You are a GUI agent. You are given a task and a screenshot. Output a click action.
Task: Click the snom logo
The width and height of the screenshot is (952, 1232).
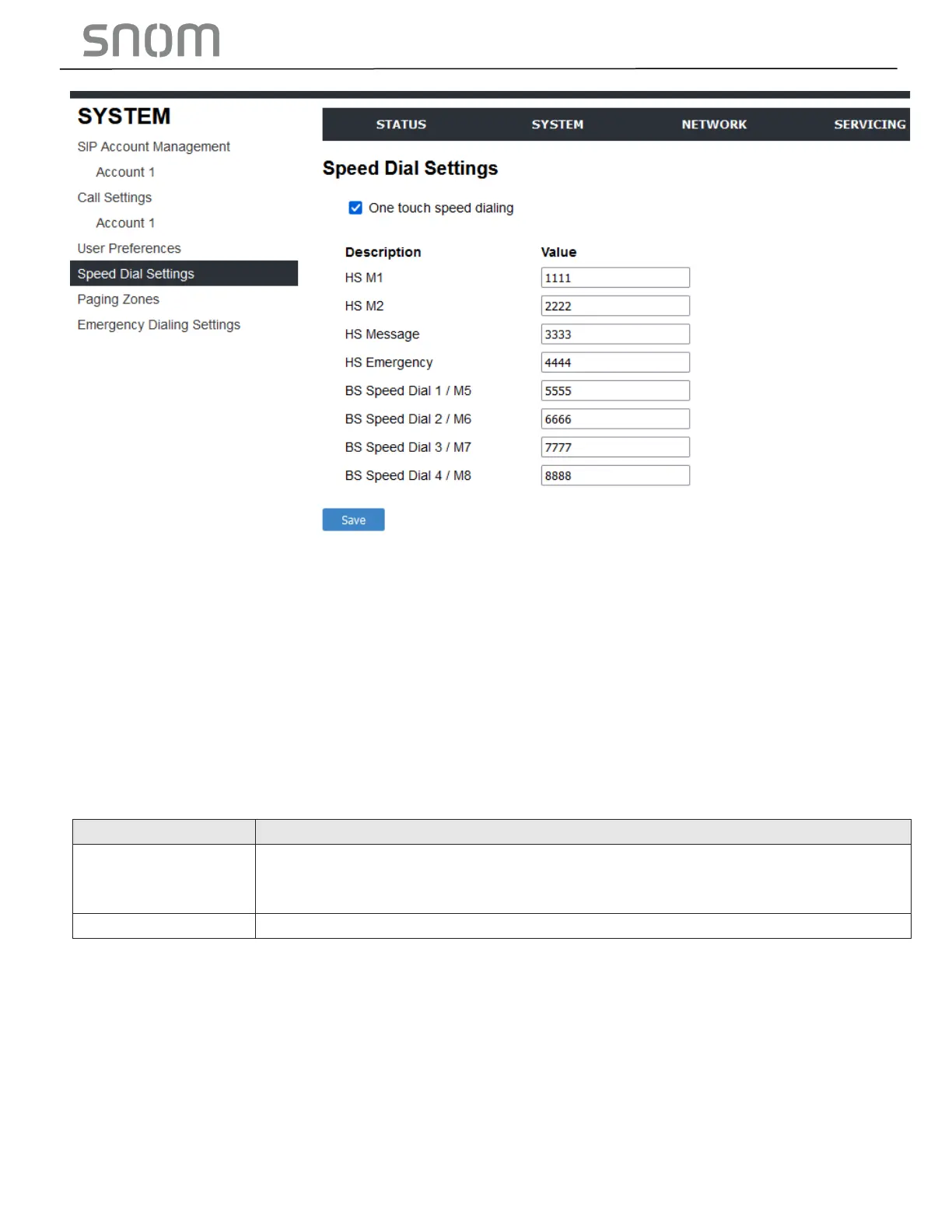pos(151,40)
